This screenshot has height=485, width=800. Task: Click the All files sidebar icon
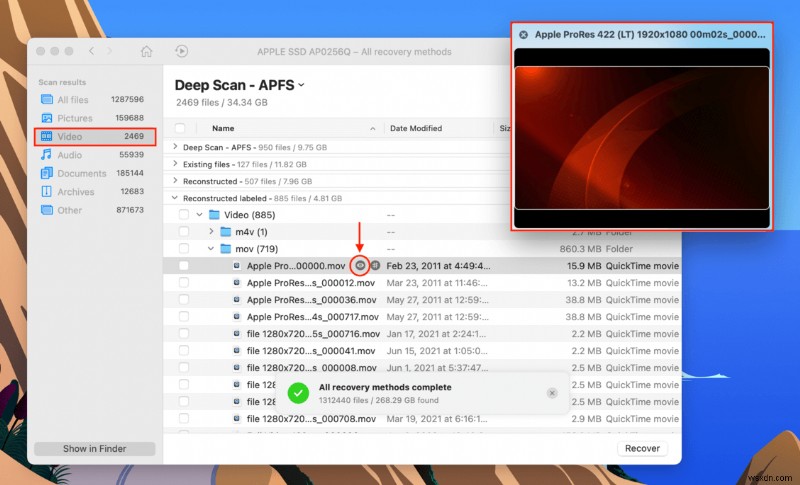click(46, 99)
